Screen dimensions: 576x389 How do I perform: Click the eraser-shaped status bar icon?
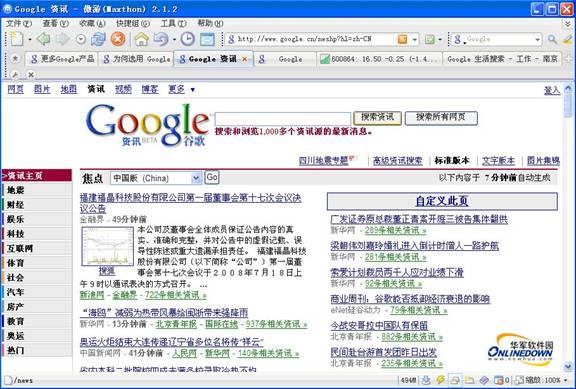pos(484,380)
